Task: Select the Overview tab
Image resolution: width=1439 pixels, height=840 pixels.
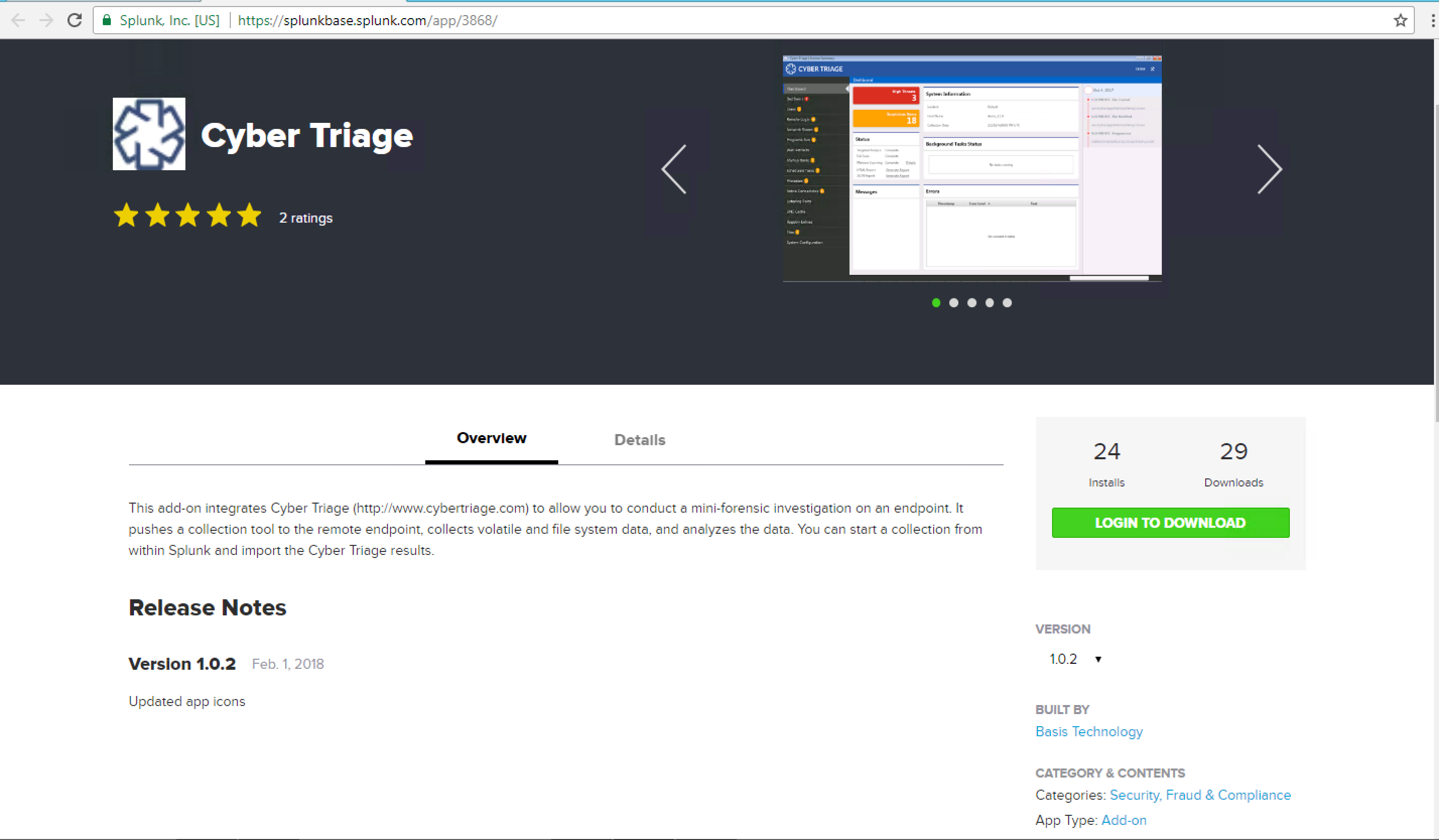Action: [492, 438]
